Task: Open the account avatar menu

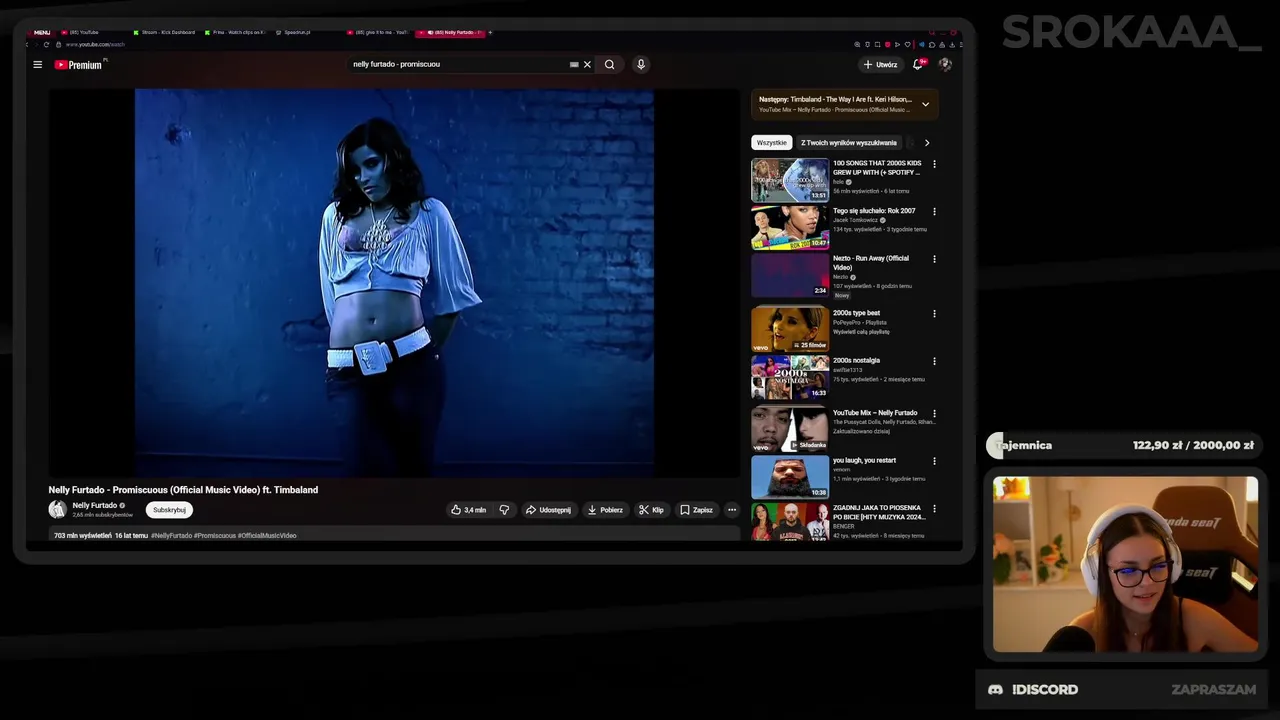Action: 945,64
